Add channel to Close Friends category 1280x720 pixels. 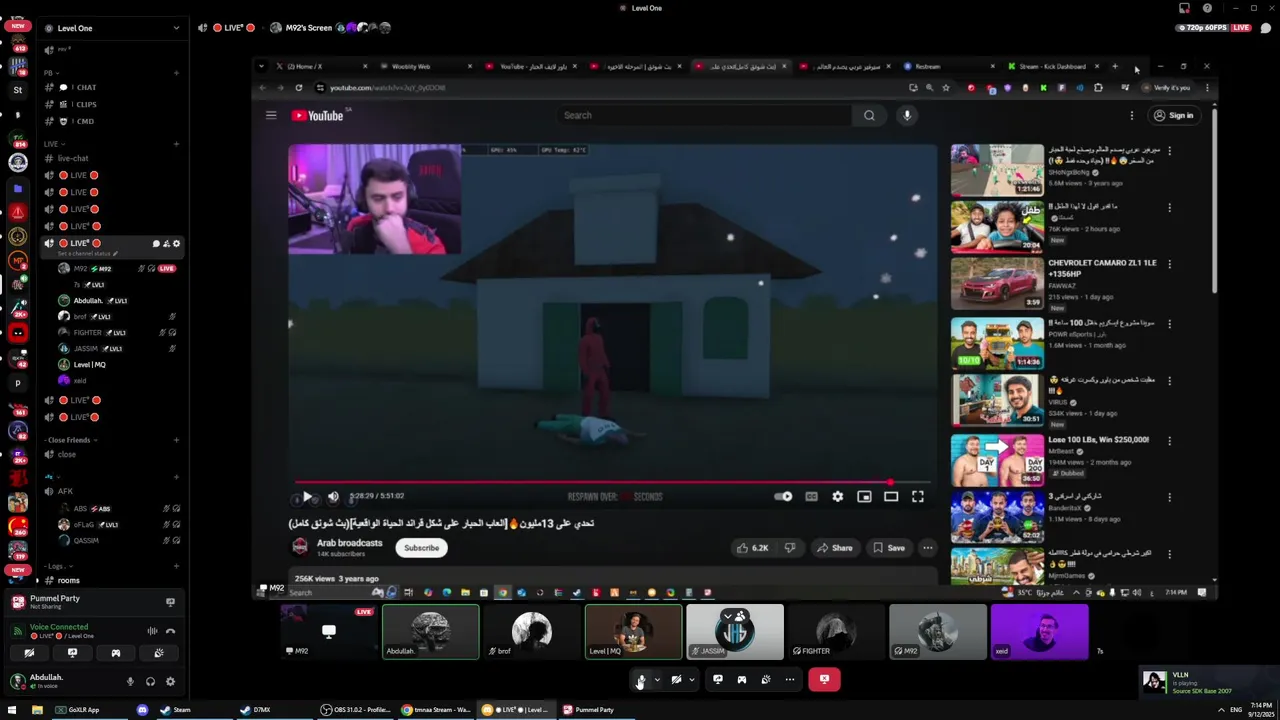click(176, 440)
